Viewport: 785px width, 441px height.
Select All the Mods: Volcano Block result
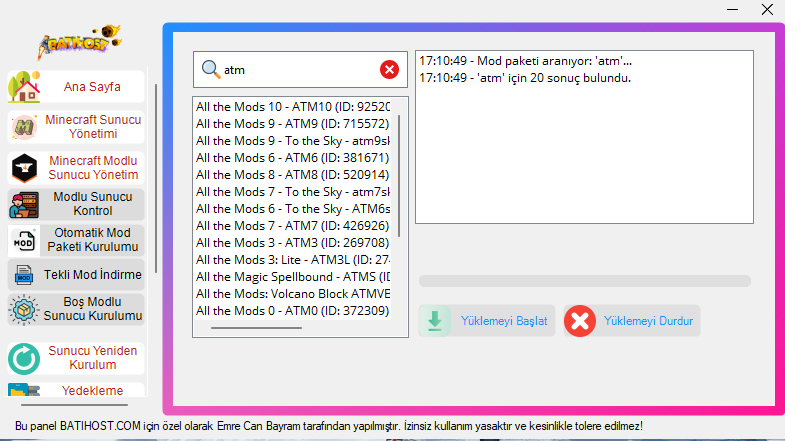pos(293,294)
